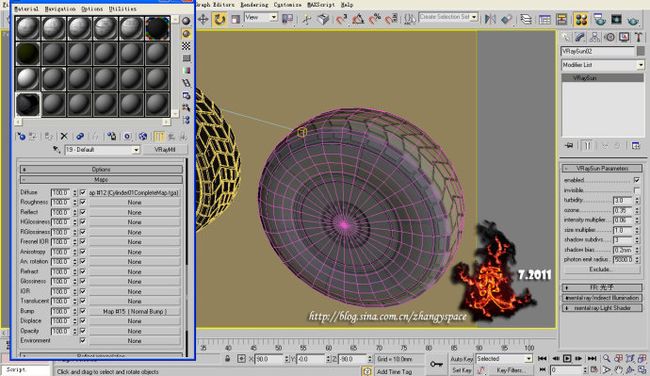Click Zoom magnifier viewport control
The width and height of the screenshot is (650, 376).
pos(606,359)
